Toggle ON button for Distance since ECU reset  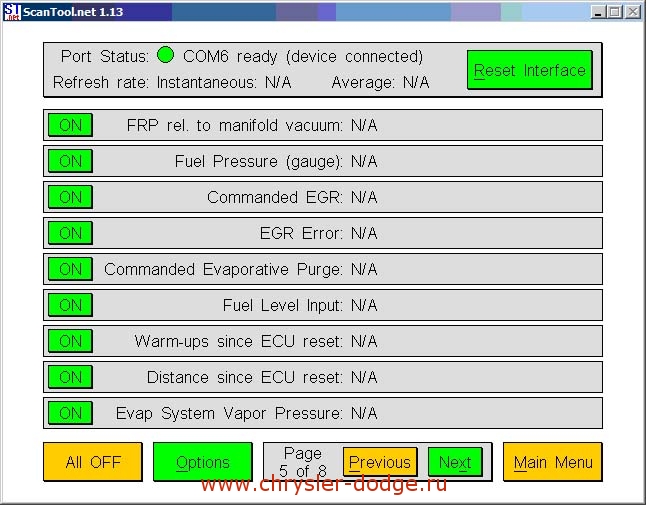[70, 377]
